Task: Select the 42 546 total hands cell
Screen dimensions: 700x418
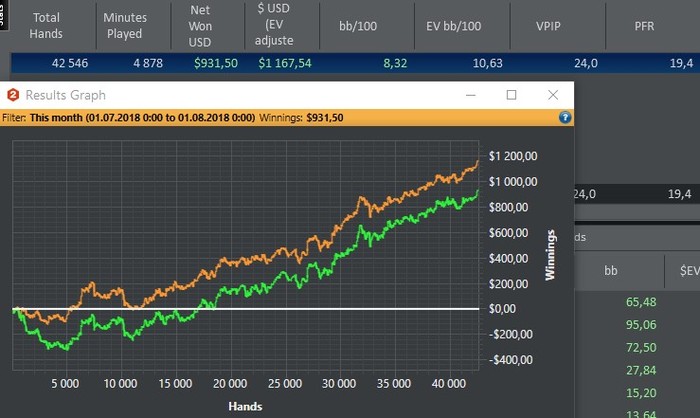Action: coord(70,63)
